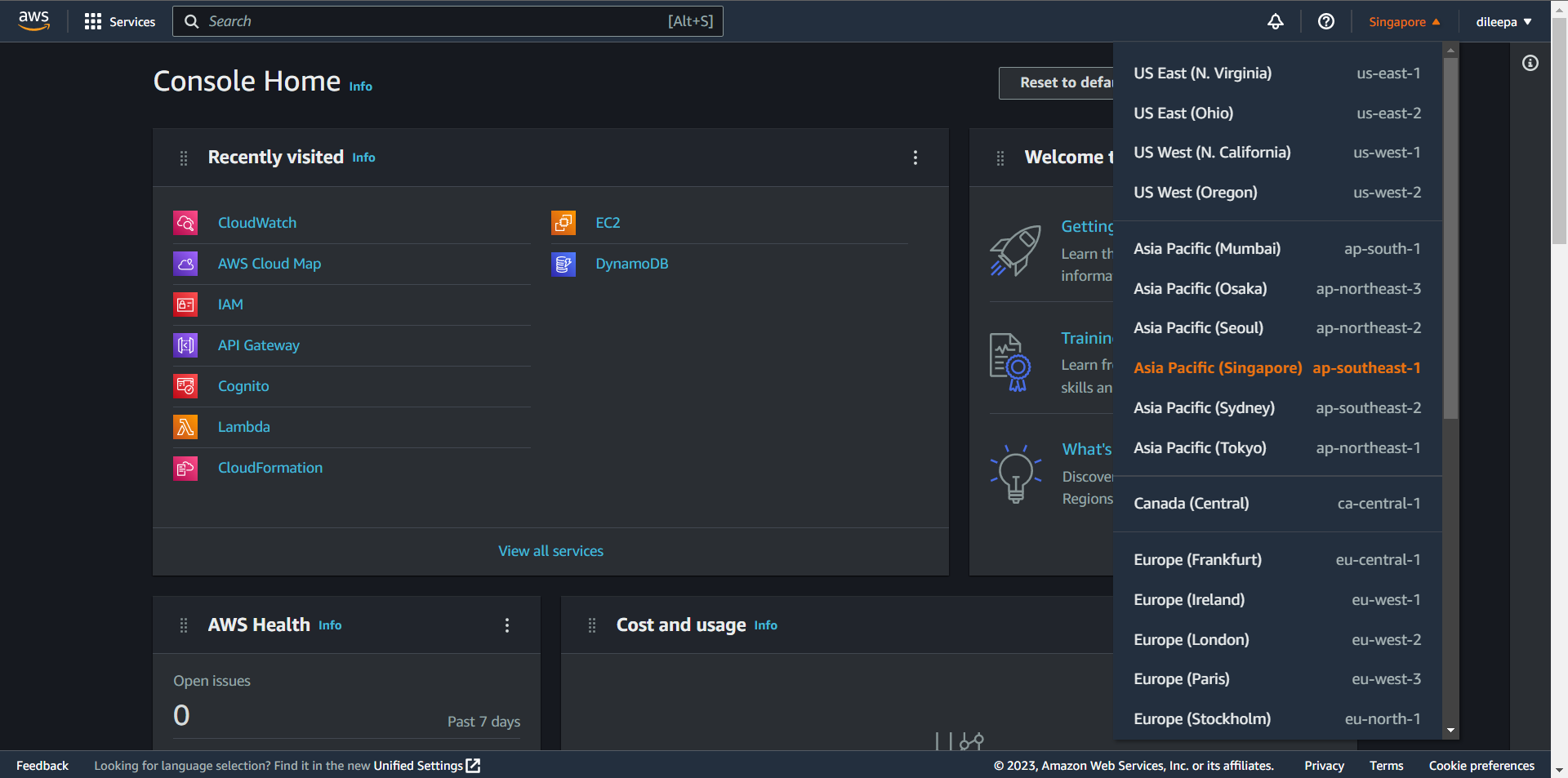Select Asia Pacific (Seoul) region
The width and height of the screenshot is (1568, 778).
(x=1277, y=328)
